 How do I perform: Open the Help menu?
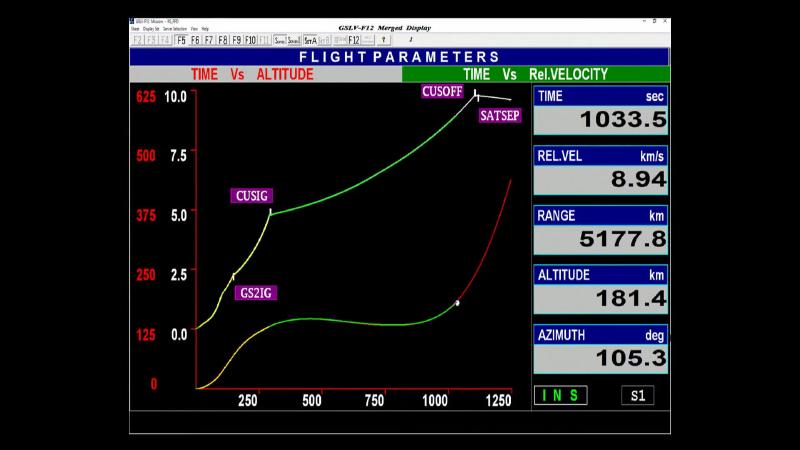tap(205, 29)
